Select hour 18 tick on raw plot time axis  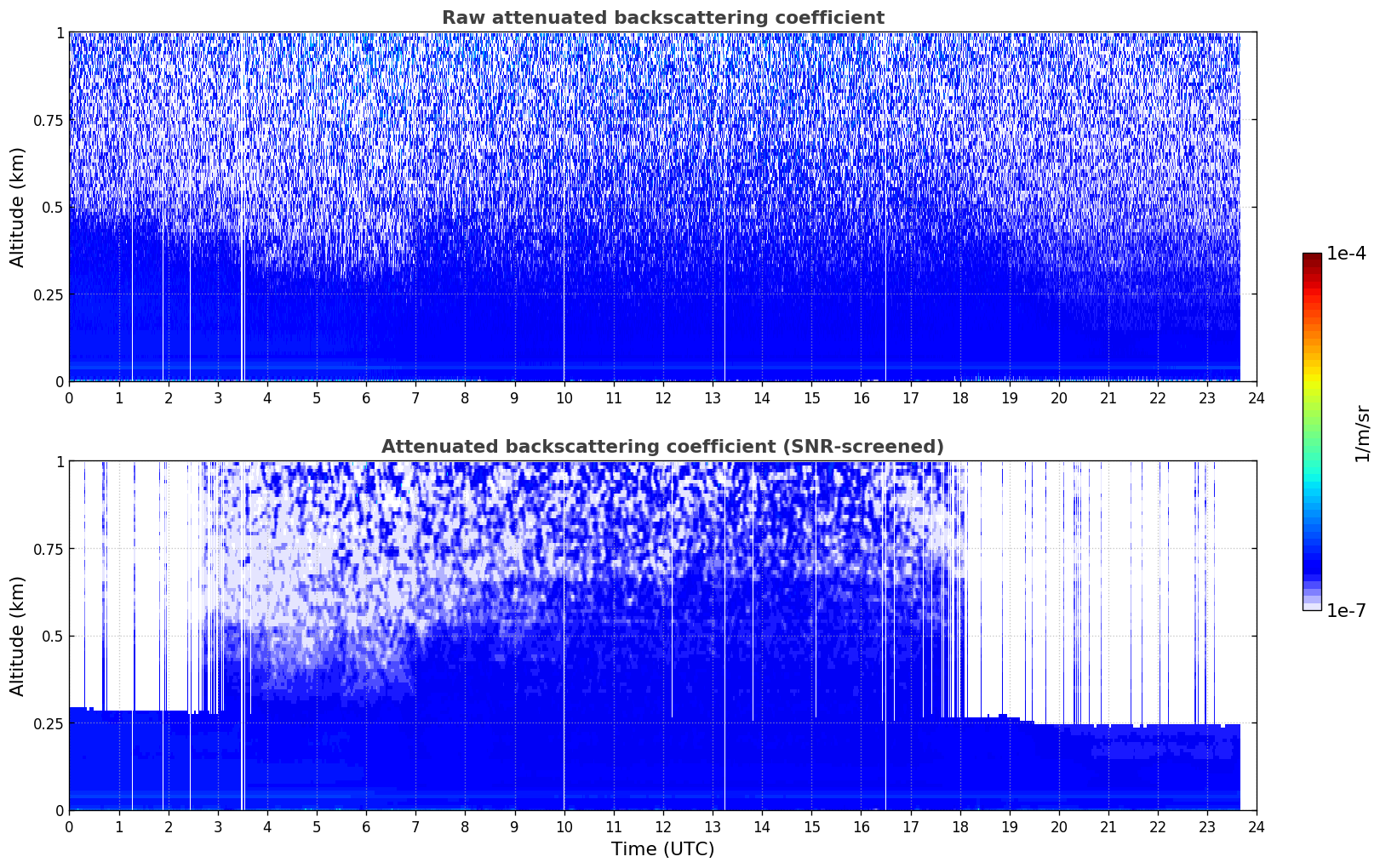click(959, 397)
